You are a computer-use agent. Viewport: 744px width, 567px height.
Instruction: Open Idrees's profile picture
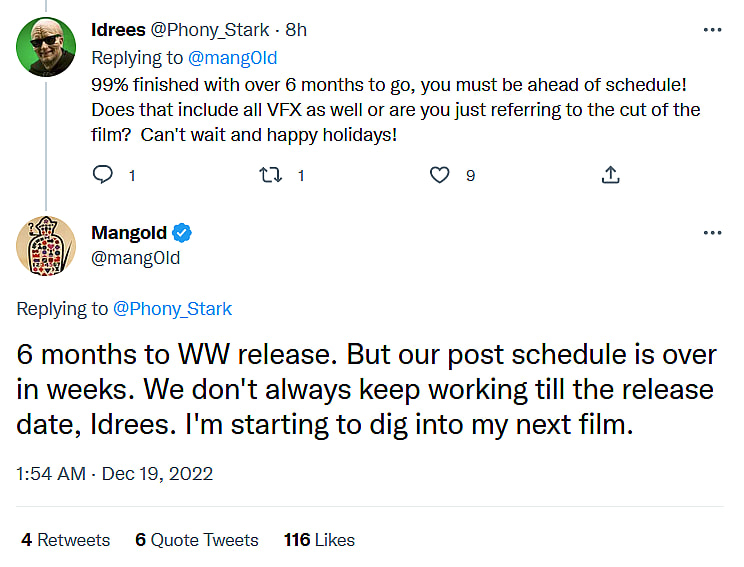tap(46, 47)
